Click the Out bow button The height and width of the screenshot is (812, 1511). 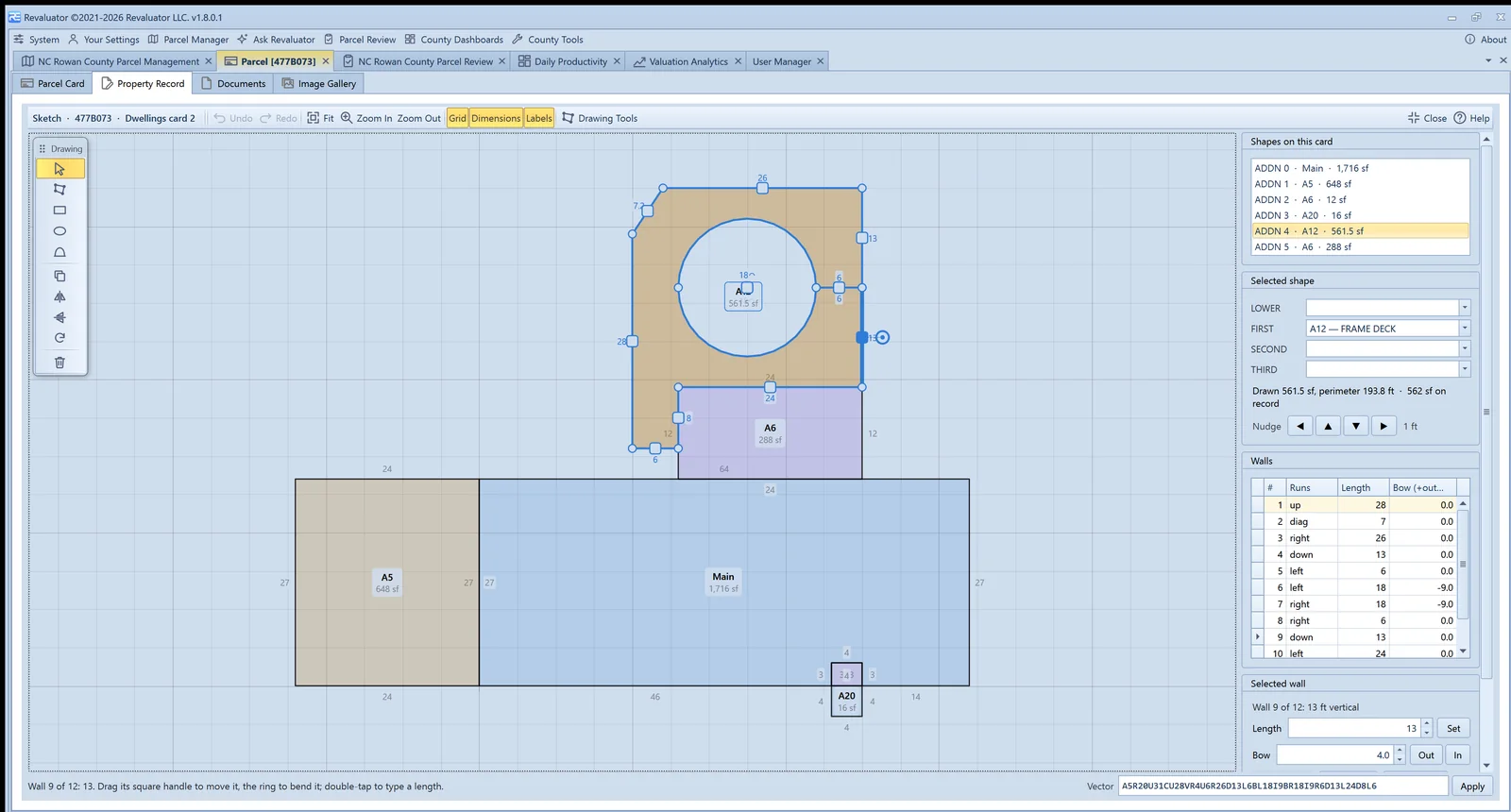click(1426, 755)
